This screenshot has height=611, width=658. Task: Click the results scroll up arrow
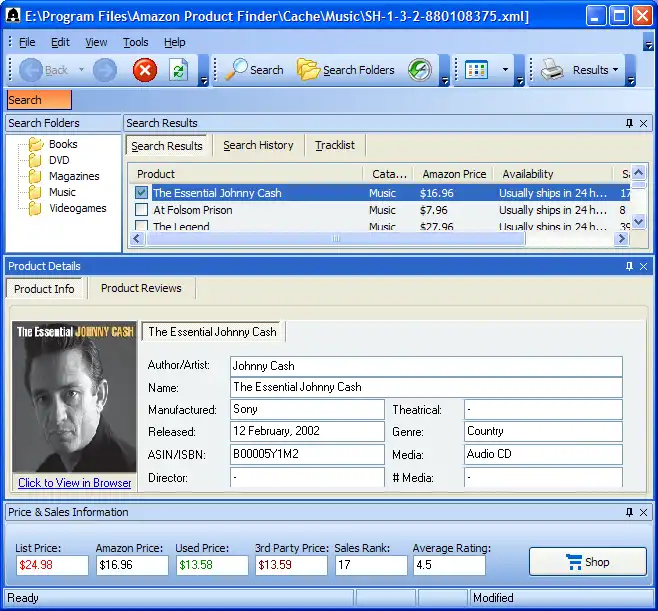pos(639,172)
